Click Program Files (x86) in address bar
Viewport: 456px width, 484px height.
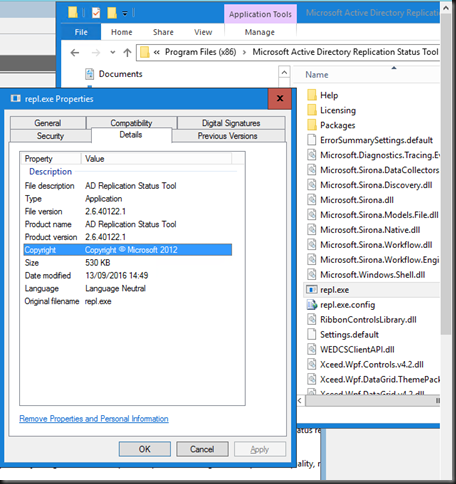201,52
